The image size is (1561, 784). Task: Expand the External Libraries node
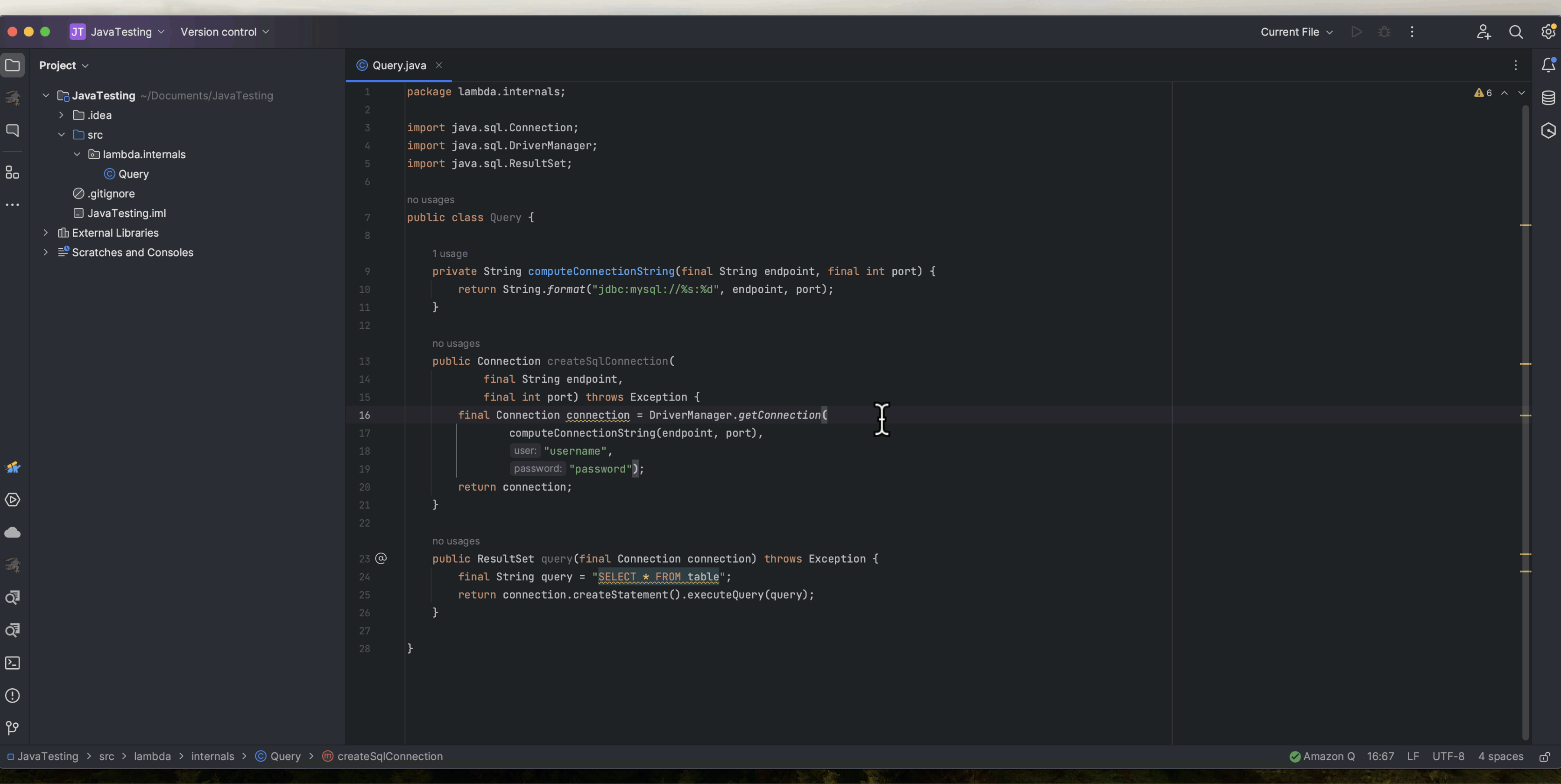click(46, 233)
